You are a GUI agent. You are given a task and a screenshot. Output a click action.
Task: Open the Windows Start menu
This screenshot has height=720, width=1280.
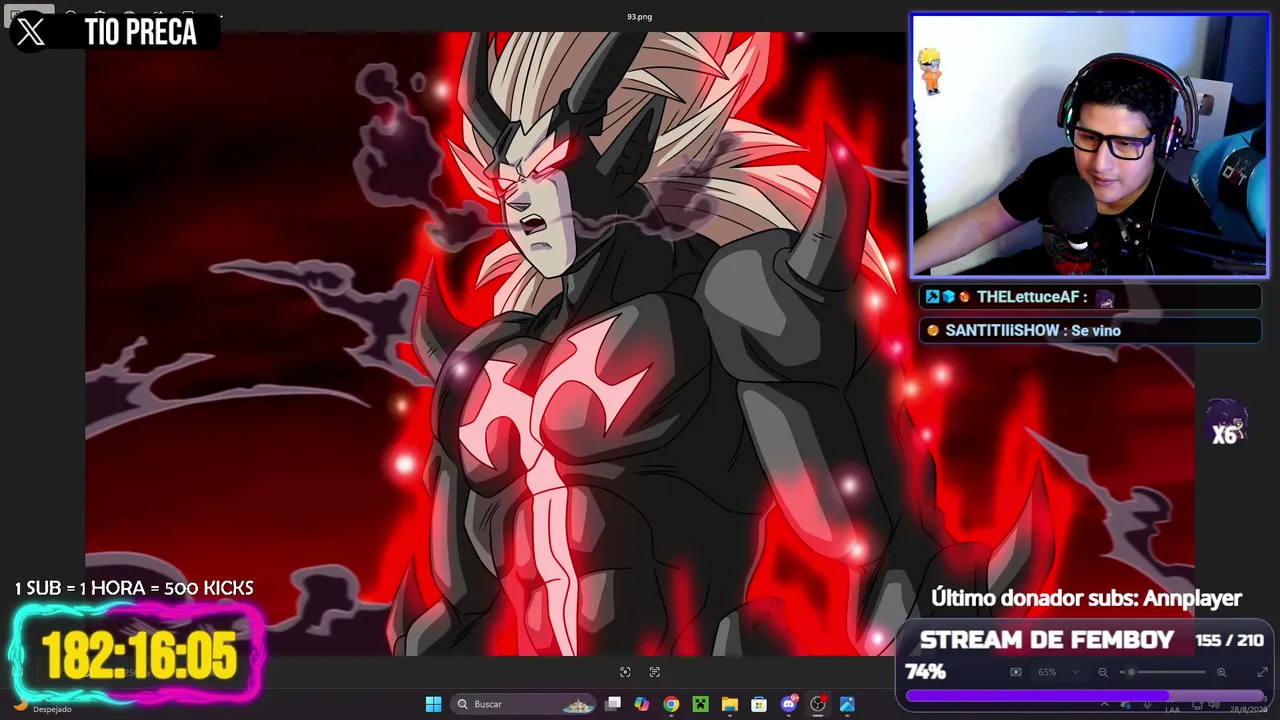pyautogui.click(x=433, y=704)
